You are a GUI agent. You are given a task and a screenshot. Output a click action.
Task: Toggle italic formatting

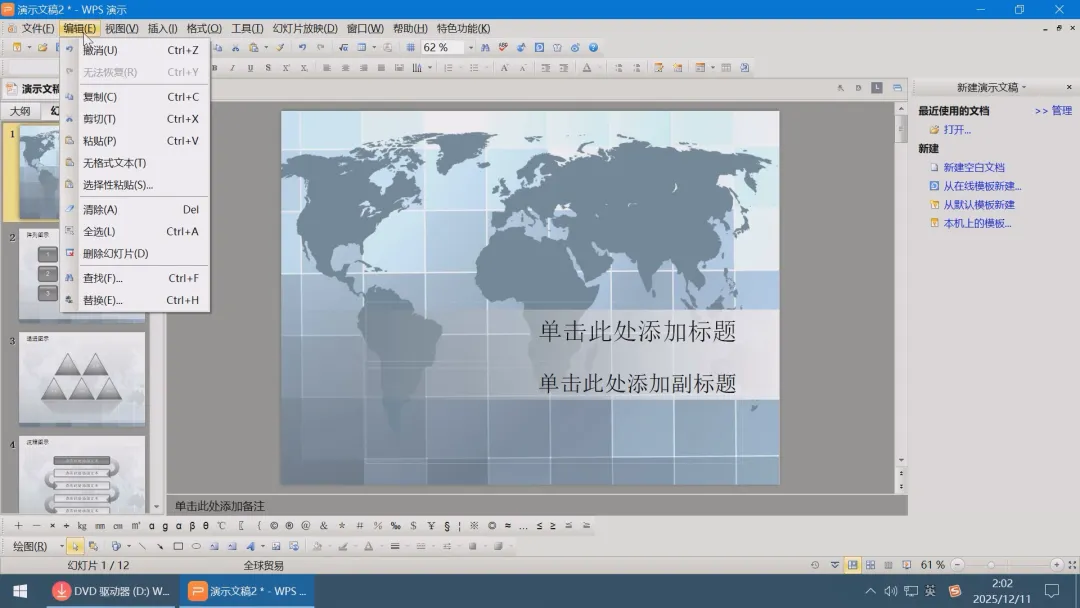[x=232, y=67]
